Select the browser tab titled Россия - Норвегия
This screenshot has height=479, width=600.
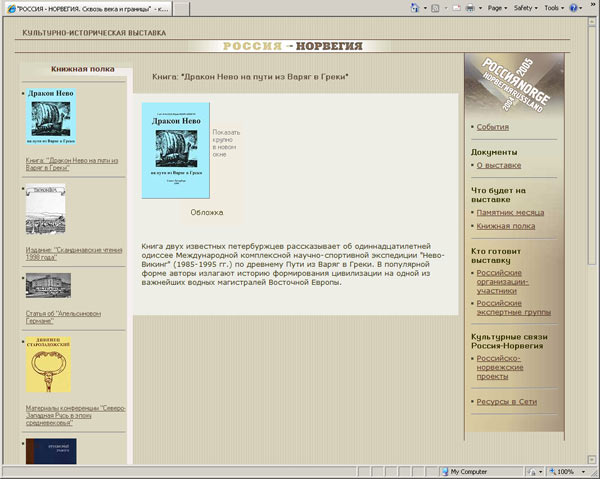[x=90, y=8]
